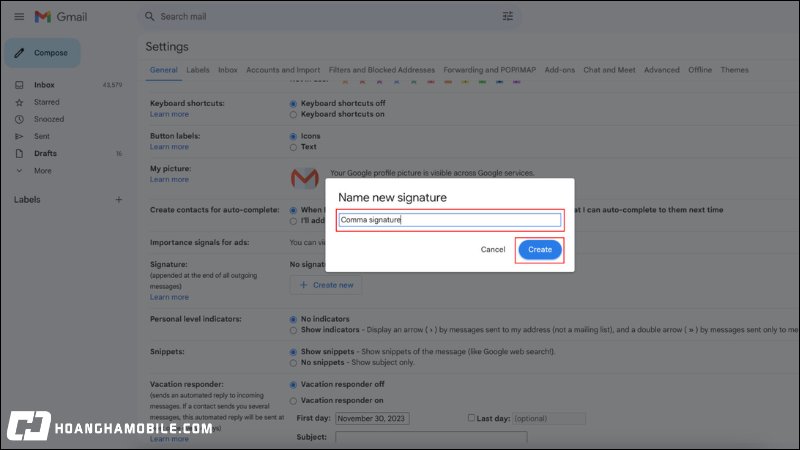
Task: Open the Snoozed folder
Action: [49, 119]
